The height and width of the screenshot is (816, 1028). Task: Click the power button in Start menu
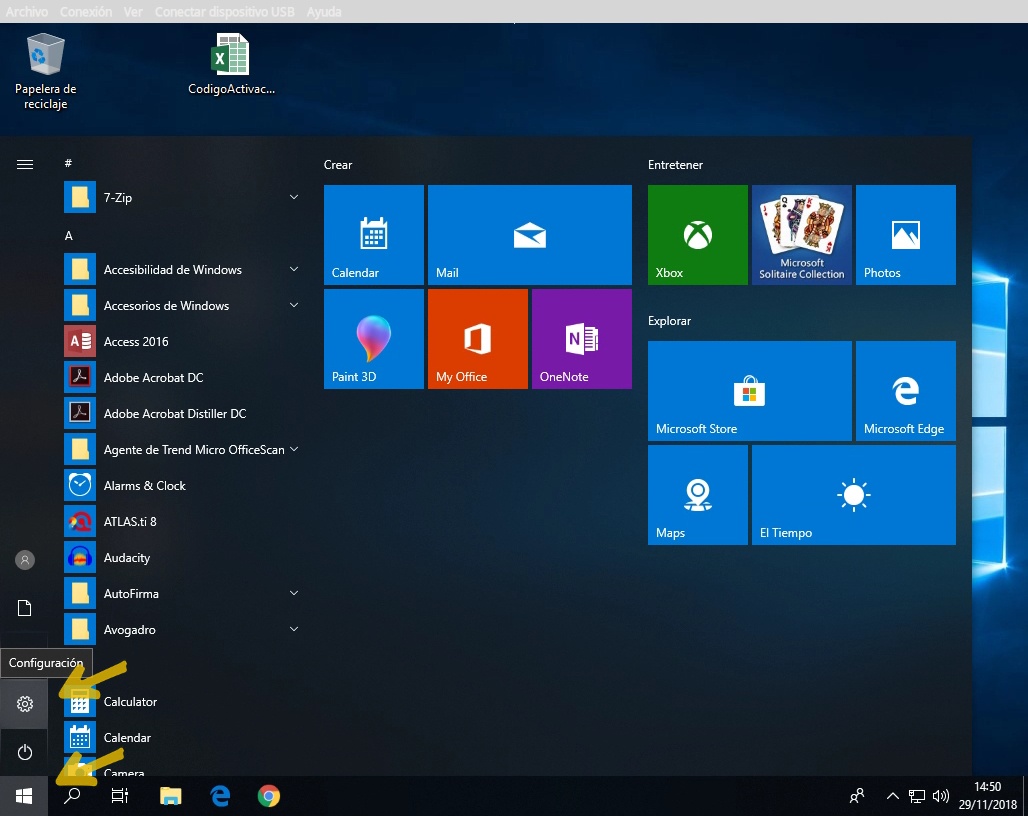point(24,752)
